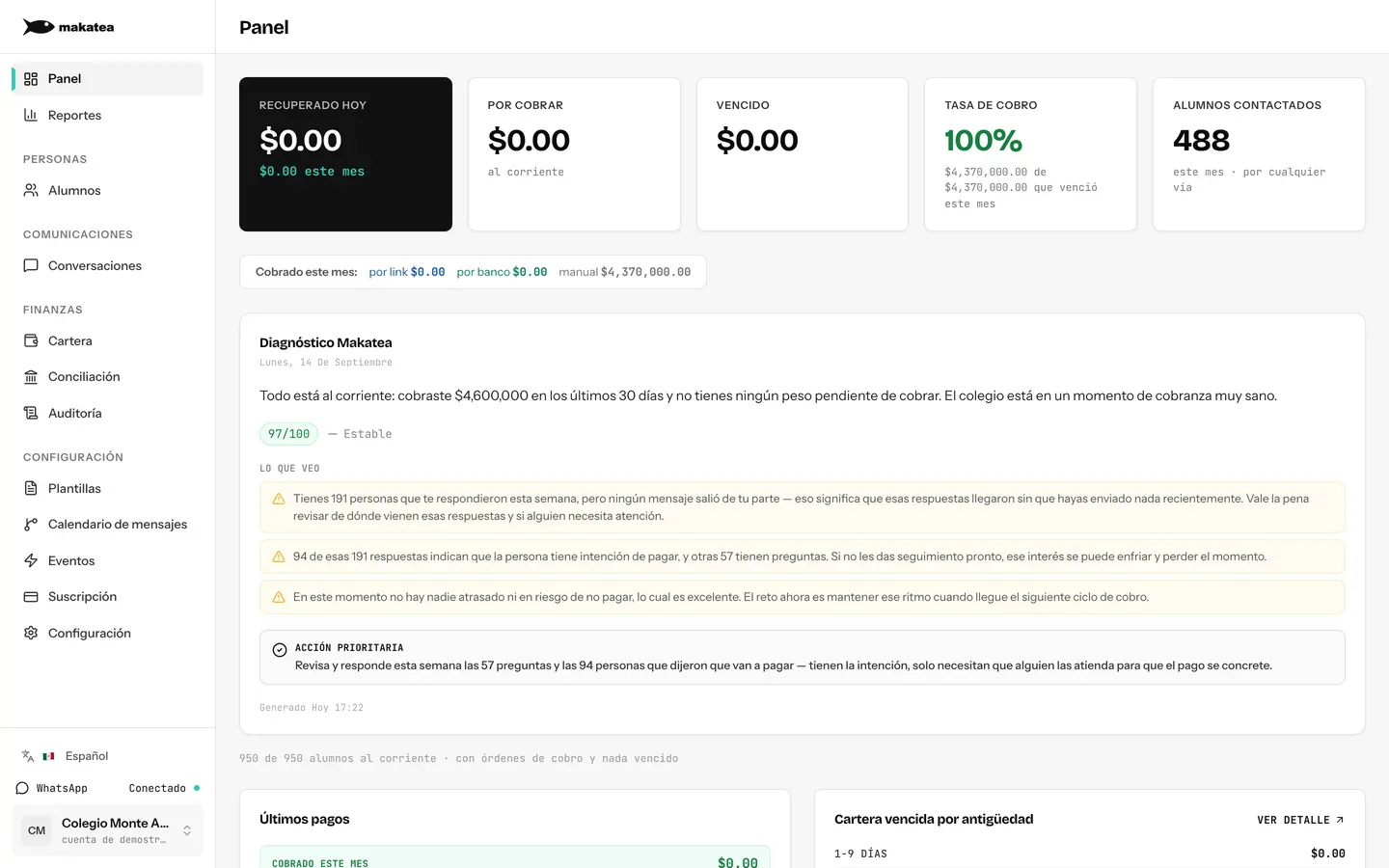Navigate to Conversaciones
The image size is (1389, 868).
pyautogui.click(x=108, y=265)
